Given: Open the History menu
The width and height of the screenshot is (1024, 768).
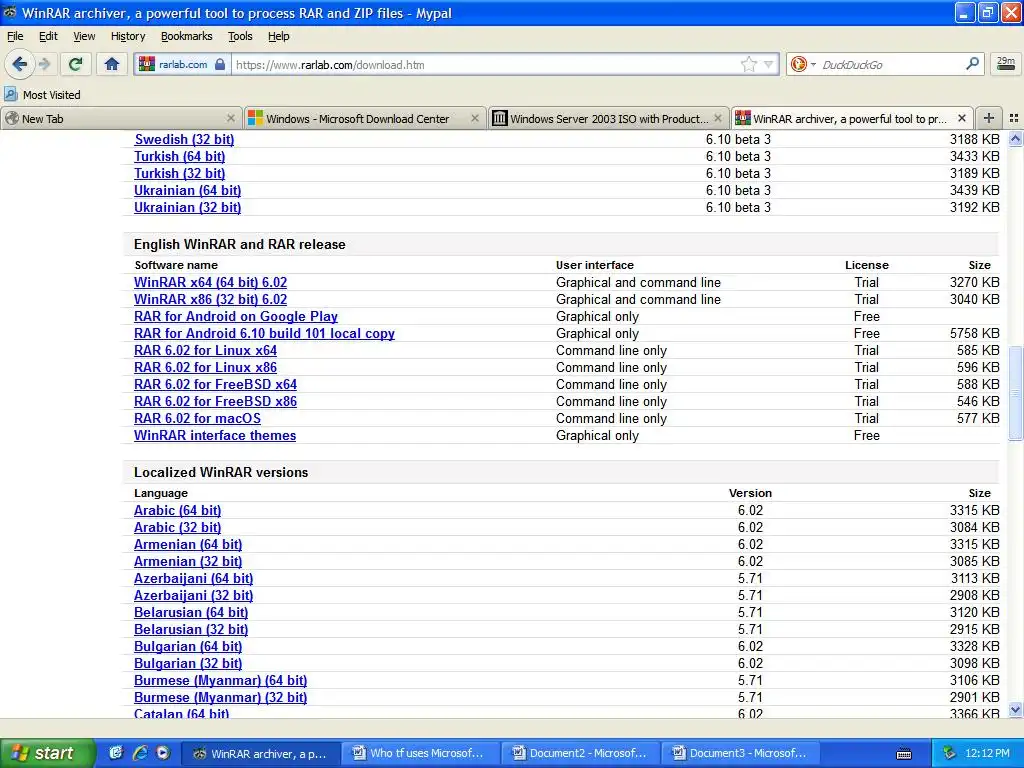Looking at the screenshot, I should pyautogui.click(x=128, y=36).
